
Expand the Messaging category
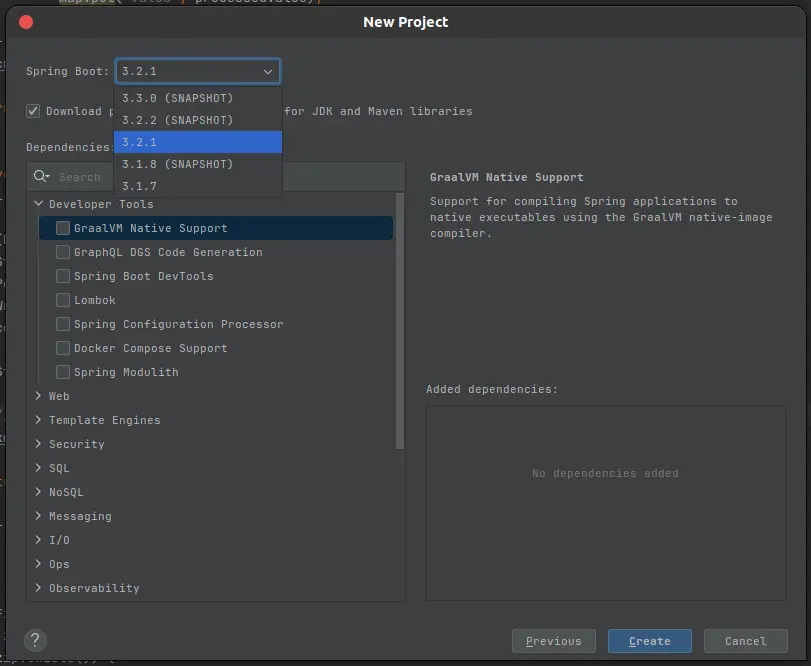pyautogui.click(x=38, y=516)
